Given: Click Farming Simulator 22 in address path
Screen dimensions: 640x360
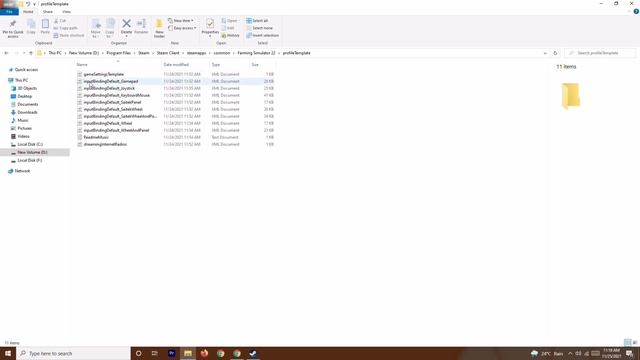Looking at the screenshot, I should tap(256, 53).
